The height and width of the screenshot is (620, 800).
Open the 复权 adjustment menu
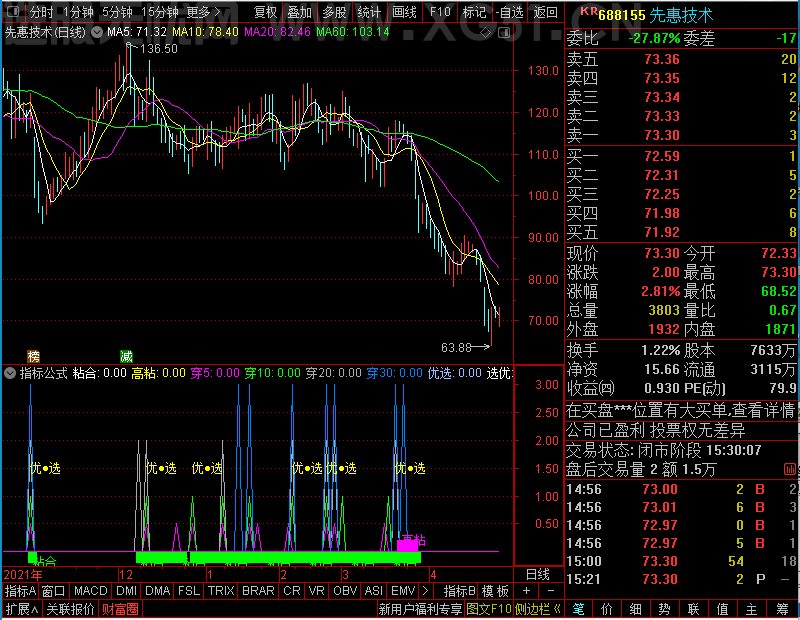(x=265, y=12)
